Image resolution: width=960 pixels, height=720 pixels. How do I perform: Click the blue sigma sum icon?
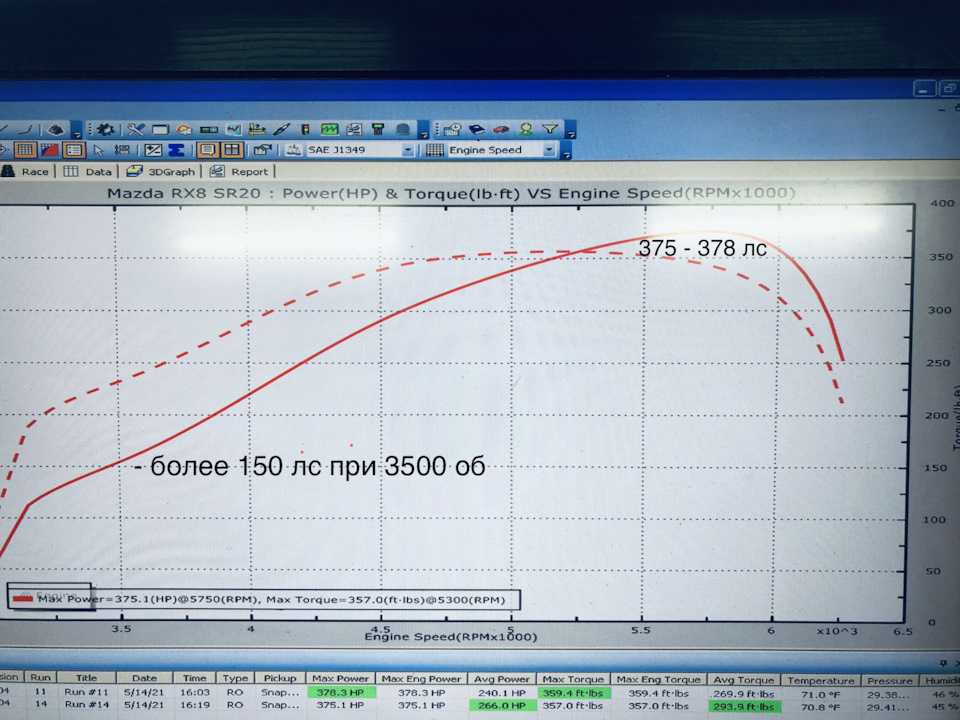pos(176,150)
